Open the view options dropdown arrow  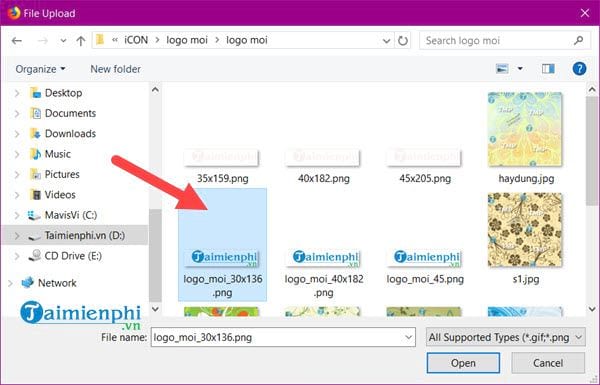click(x=520, y=69)
